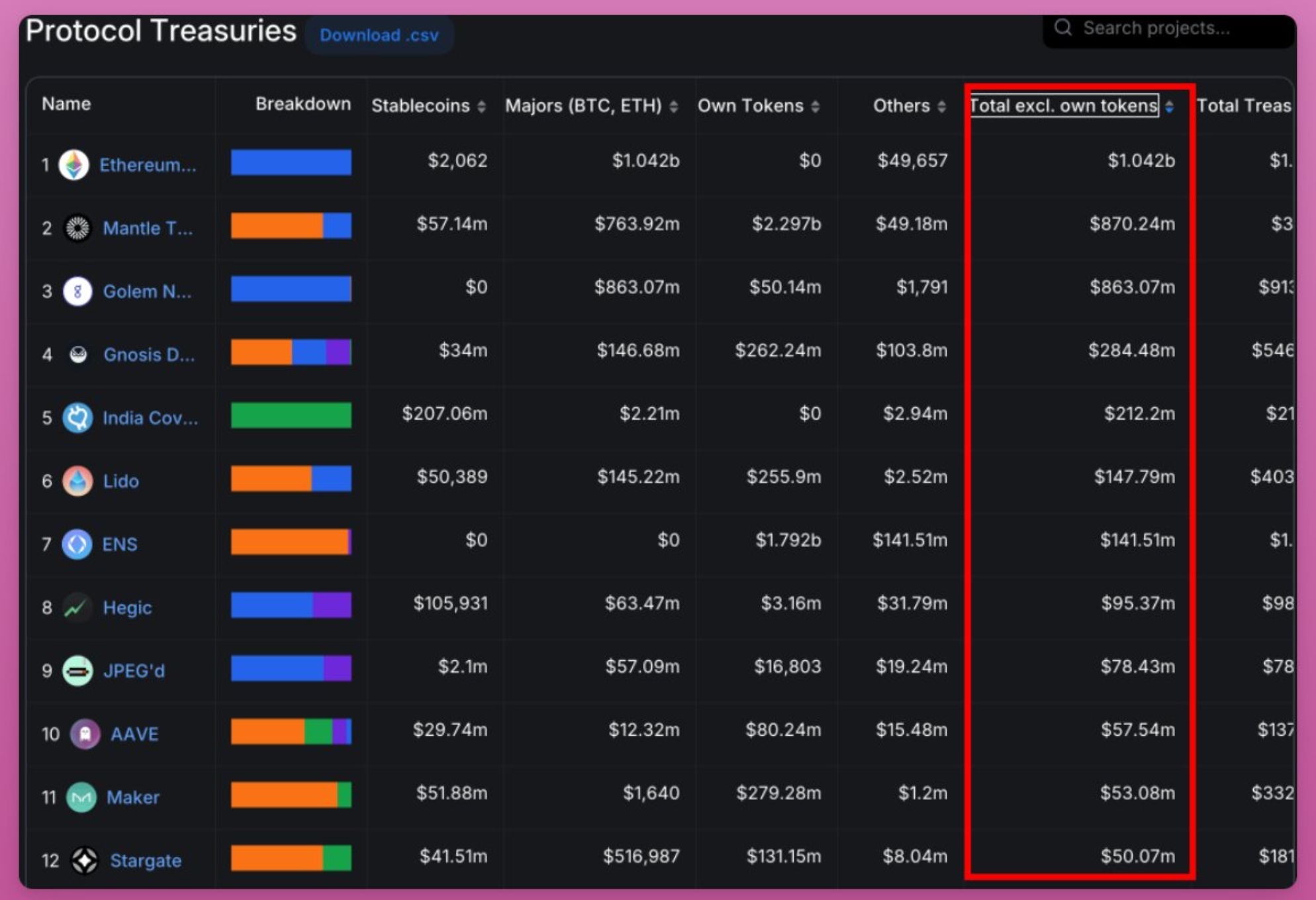Open the Maker protocol link
Image resolution: width=1316 pixels, height=900 pixels.
point(132,797)
